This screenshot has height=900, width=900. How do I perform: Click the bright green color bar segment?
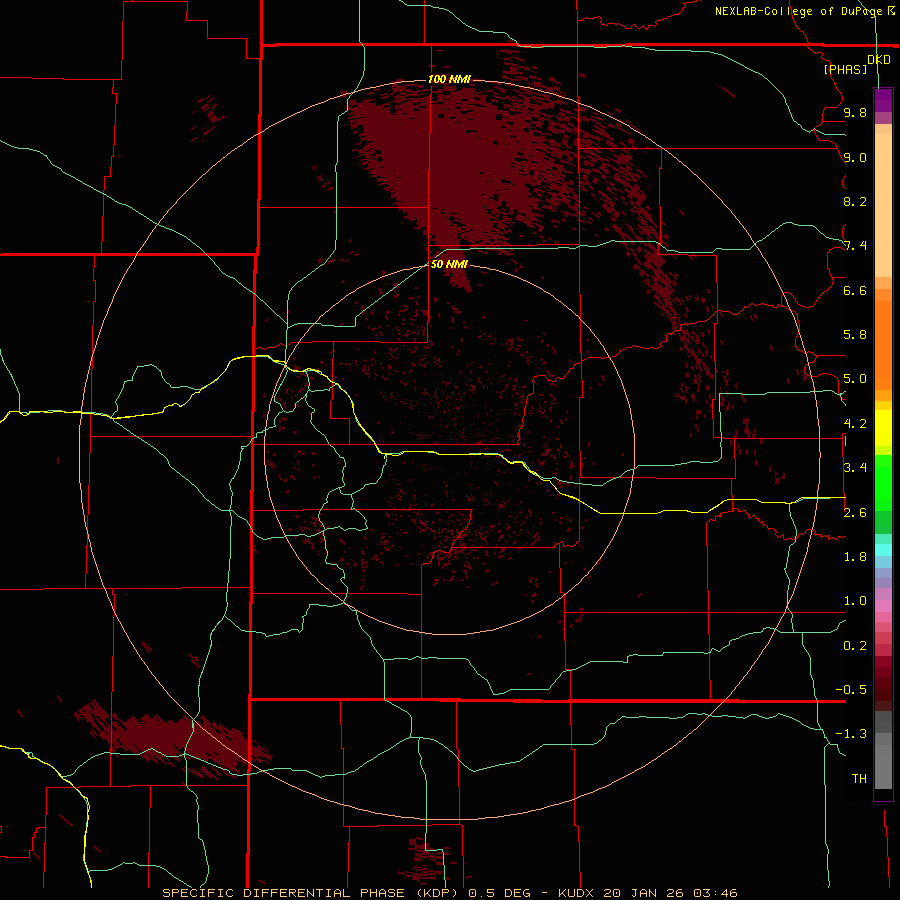(x=883, y=483)
